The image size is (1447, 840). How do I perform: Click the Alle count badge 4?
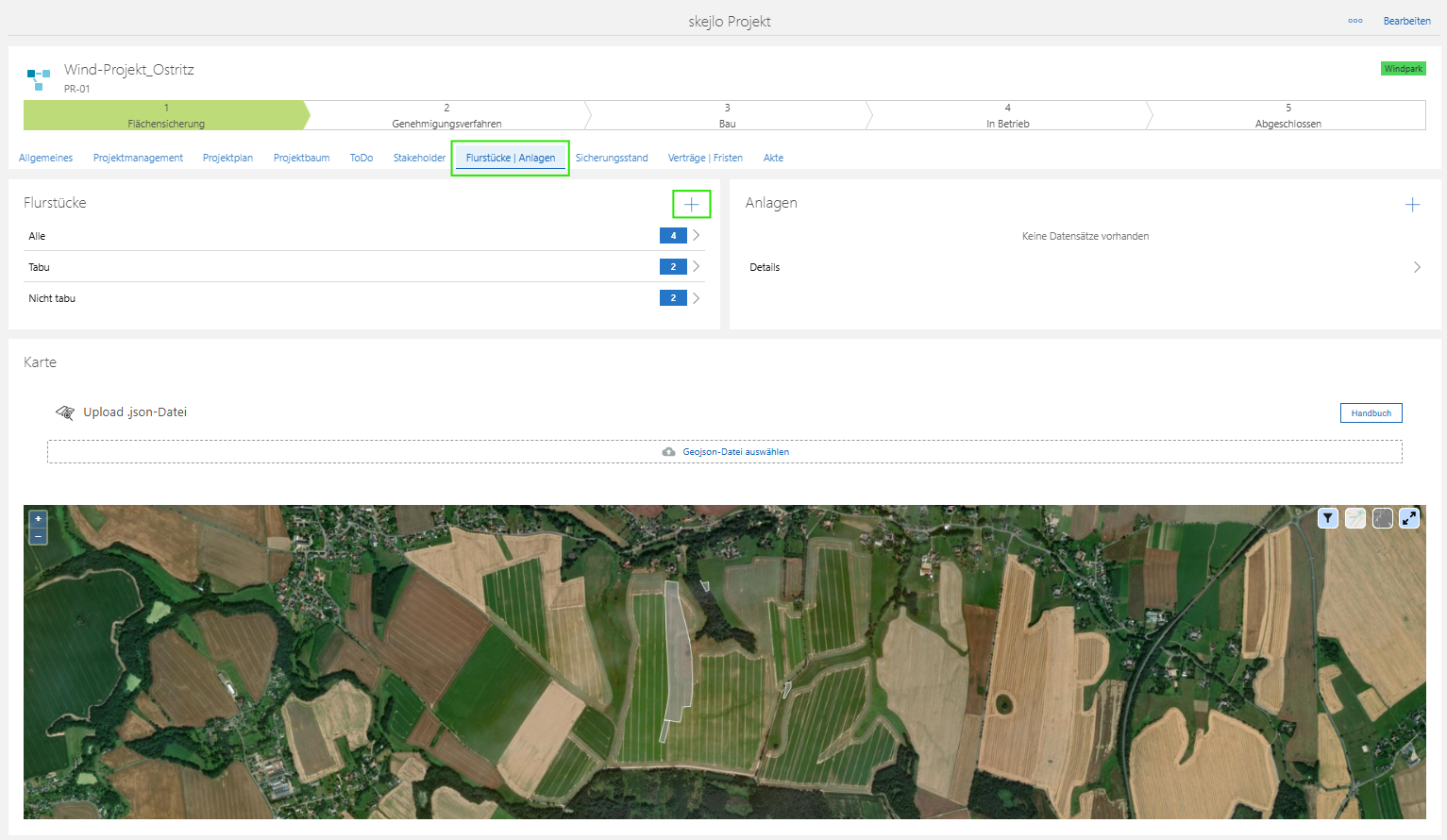(x=673, y=236)
